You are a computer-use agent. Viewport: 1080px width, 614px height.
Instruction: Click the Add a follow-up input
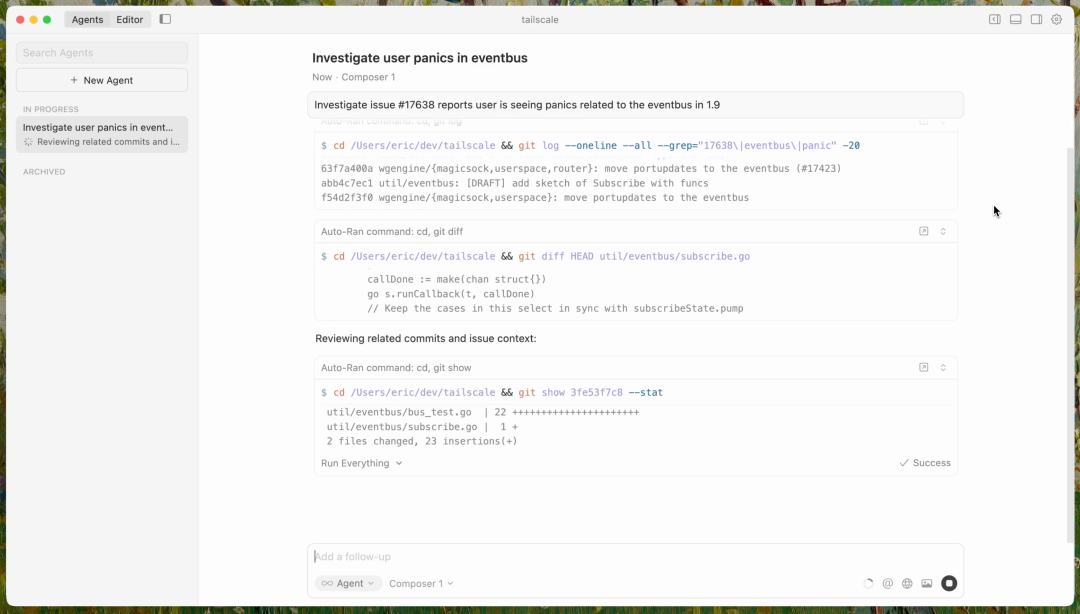click(635, 556)
